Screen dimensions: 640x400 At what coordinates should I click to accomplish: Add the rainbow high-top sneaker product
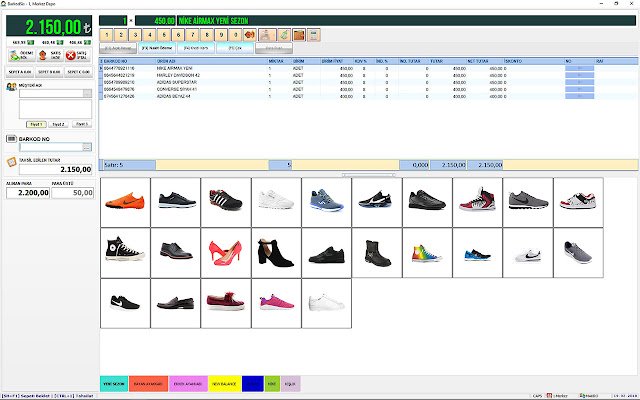click(x=427, y=253)
